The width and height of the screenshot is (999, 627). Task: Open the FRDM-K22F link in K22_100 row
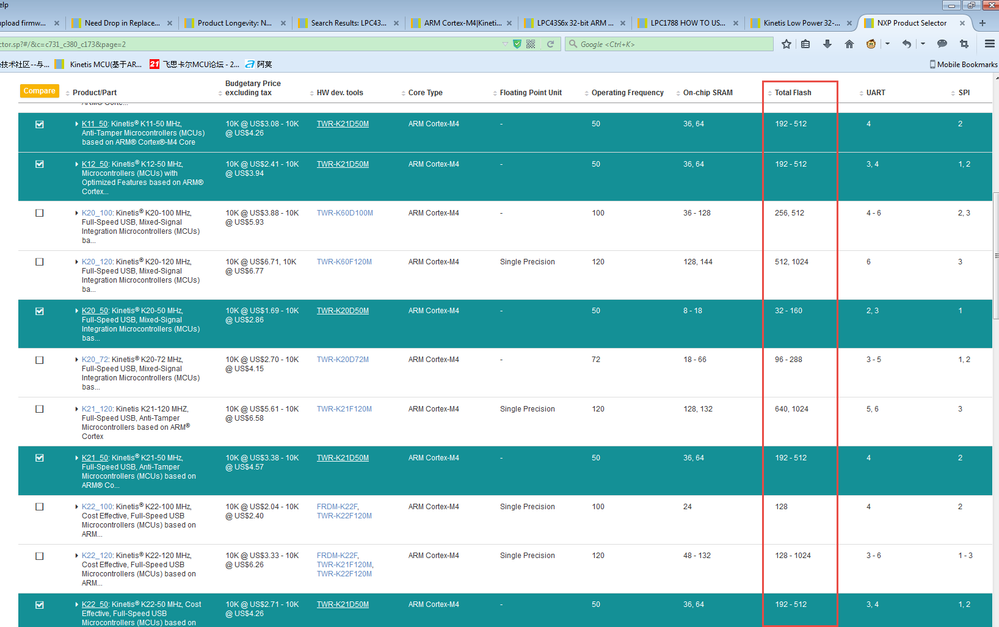(x=338, y=507)
